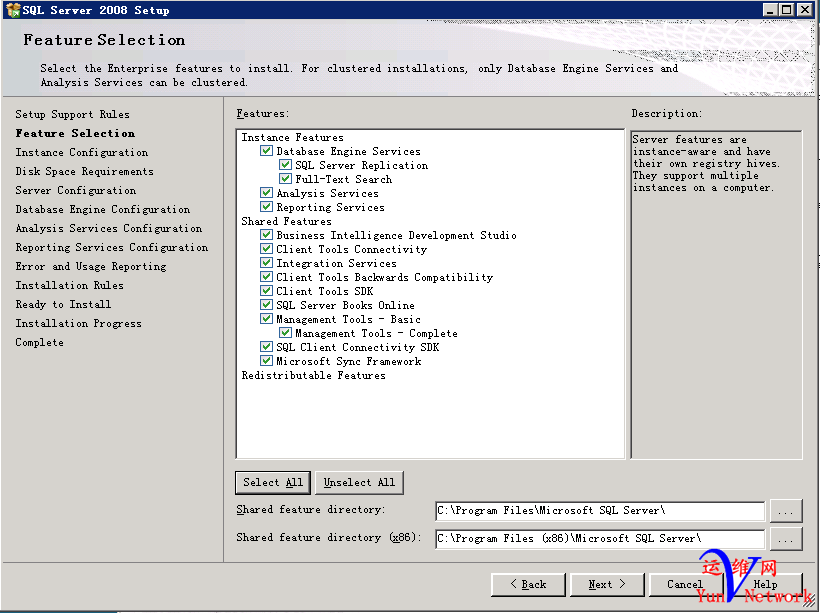Click the Select All button
820x613 pixels.
(272, 482)
